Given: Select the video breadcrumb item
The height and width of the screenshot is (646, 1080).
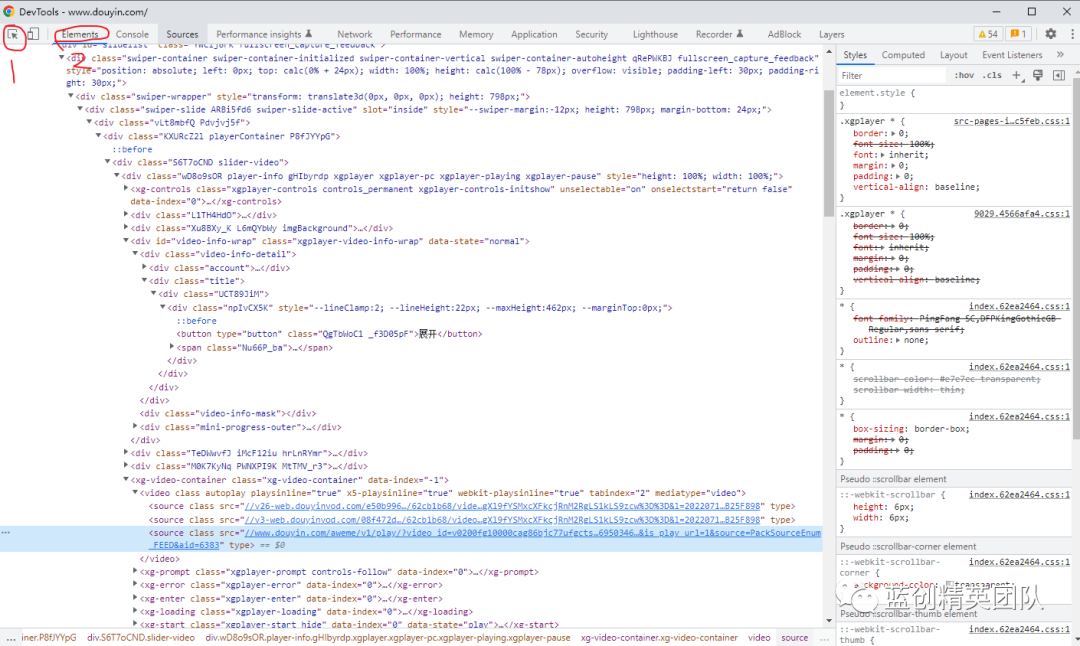Looking at the screenshot, I should click(x=759, y=638).
